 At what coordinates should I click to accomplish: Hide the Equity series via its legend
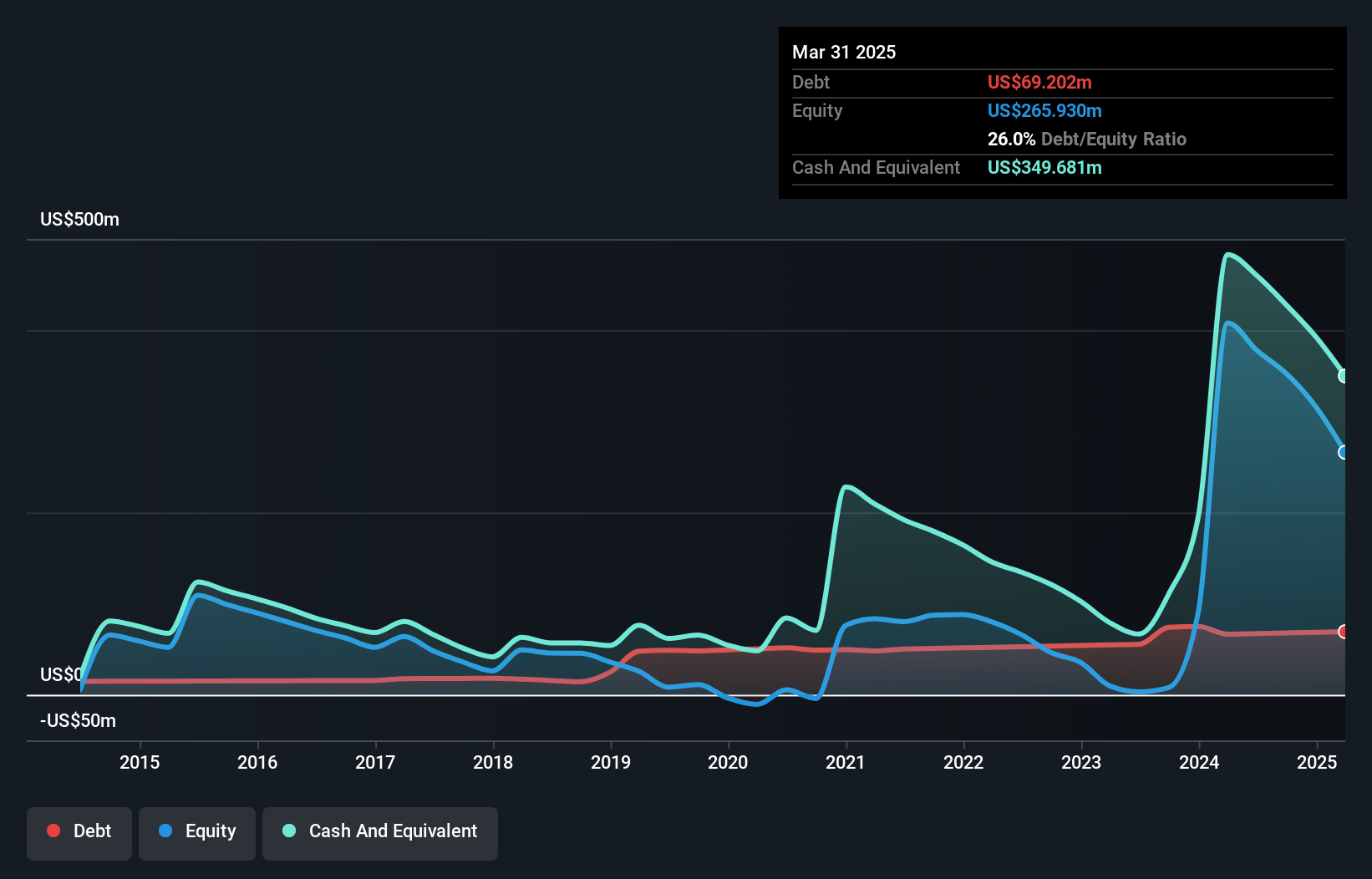[196, 831]
